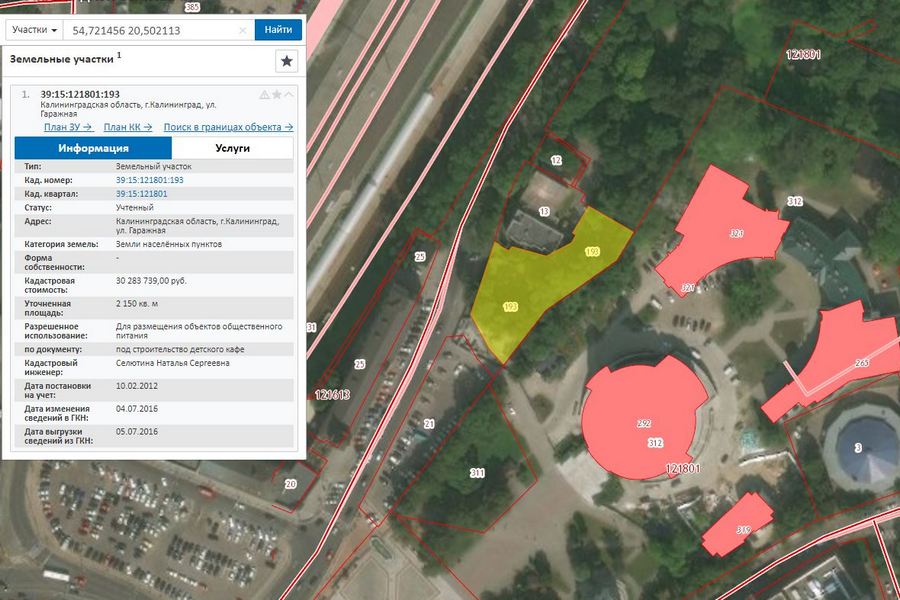Clear the search field with X icon
Viewport: 900px width, 600px height.
coord(242,31)
